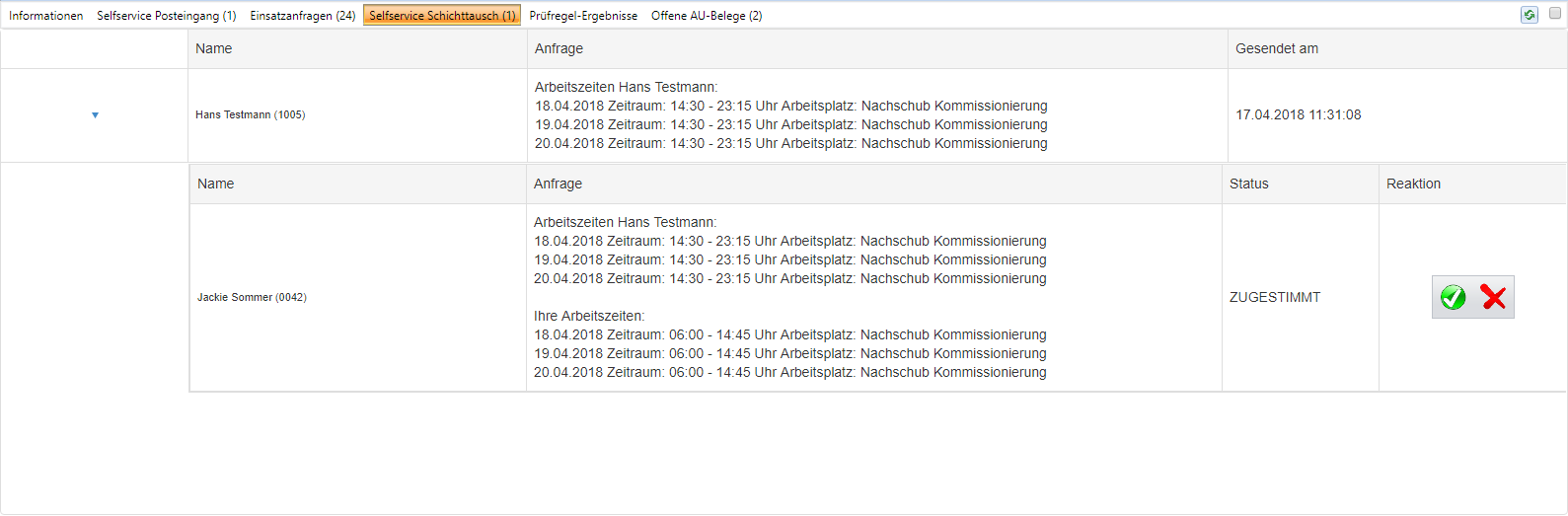Image resolution: width=1568 pixels, height=516 pixels.
Task: Switch to Selfservice Posteingang (1) tab
Action: click(x=167, y=16)
